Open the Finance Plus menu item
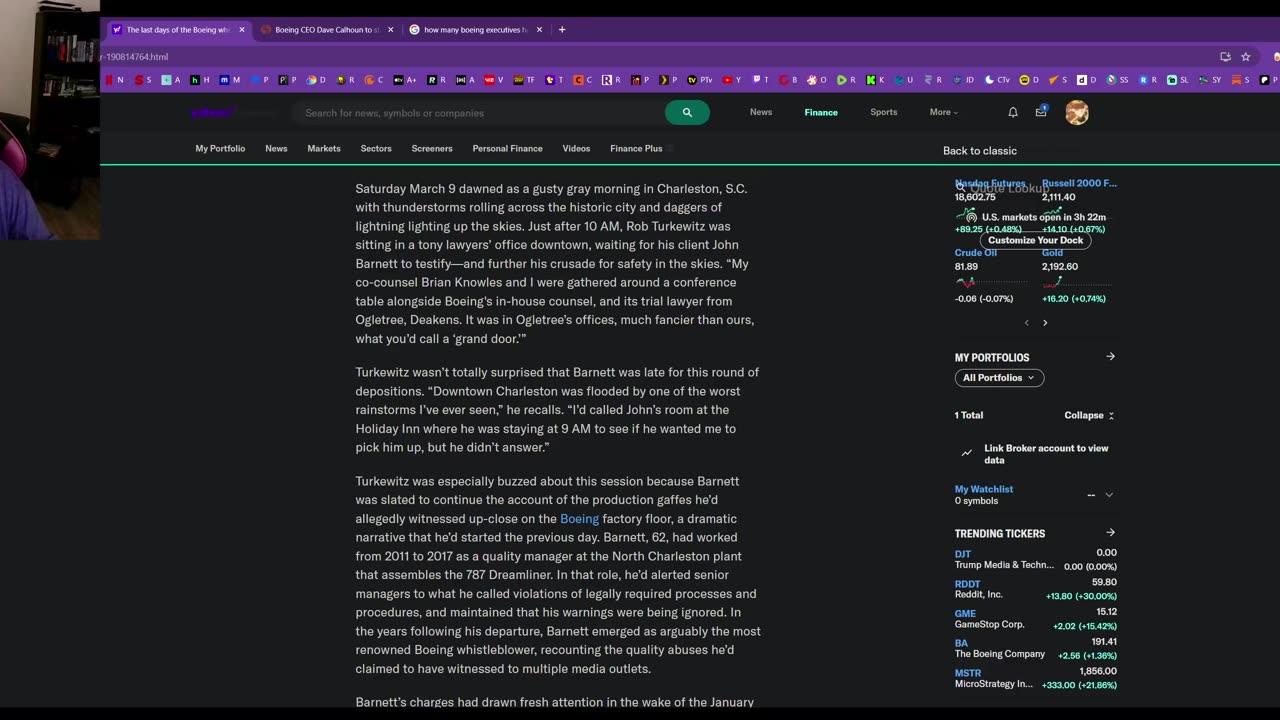The height and width of the screenshot is (720, 1280). pos(636,148)
